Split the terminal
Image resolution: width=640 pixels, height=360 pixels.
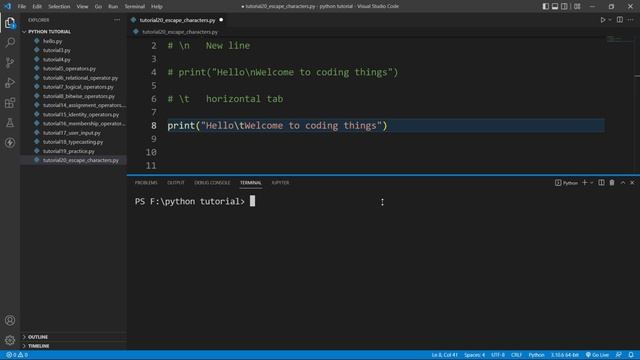click(x=601, y=182)
